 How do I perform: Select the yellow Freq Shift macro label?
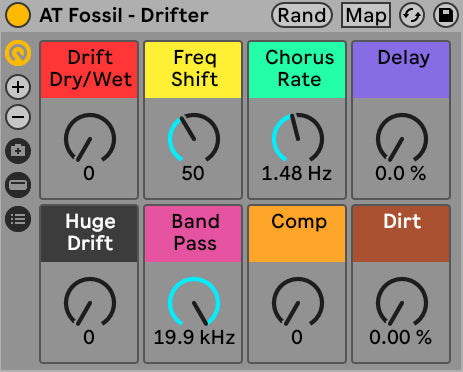click(x=193, y=70)
